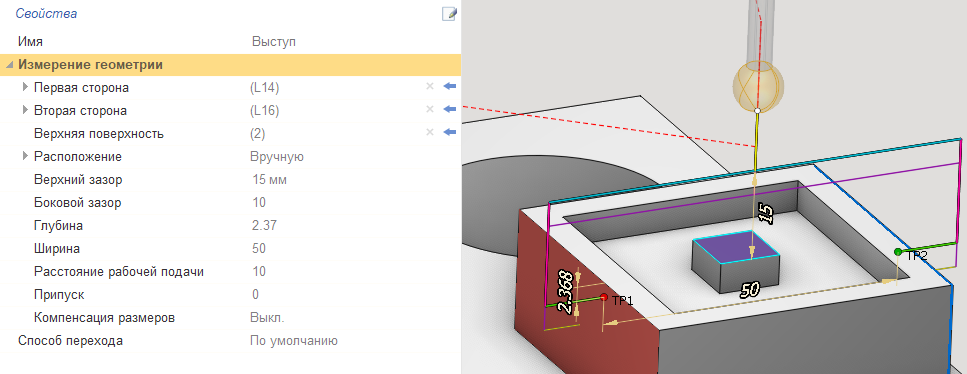Edit the Верхний зазор value 15 мм
967x374 pixels.
pos(270,180)
